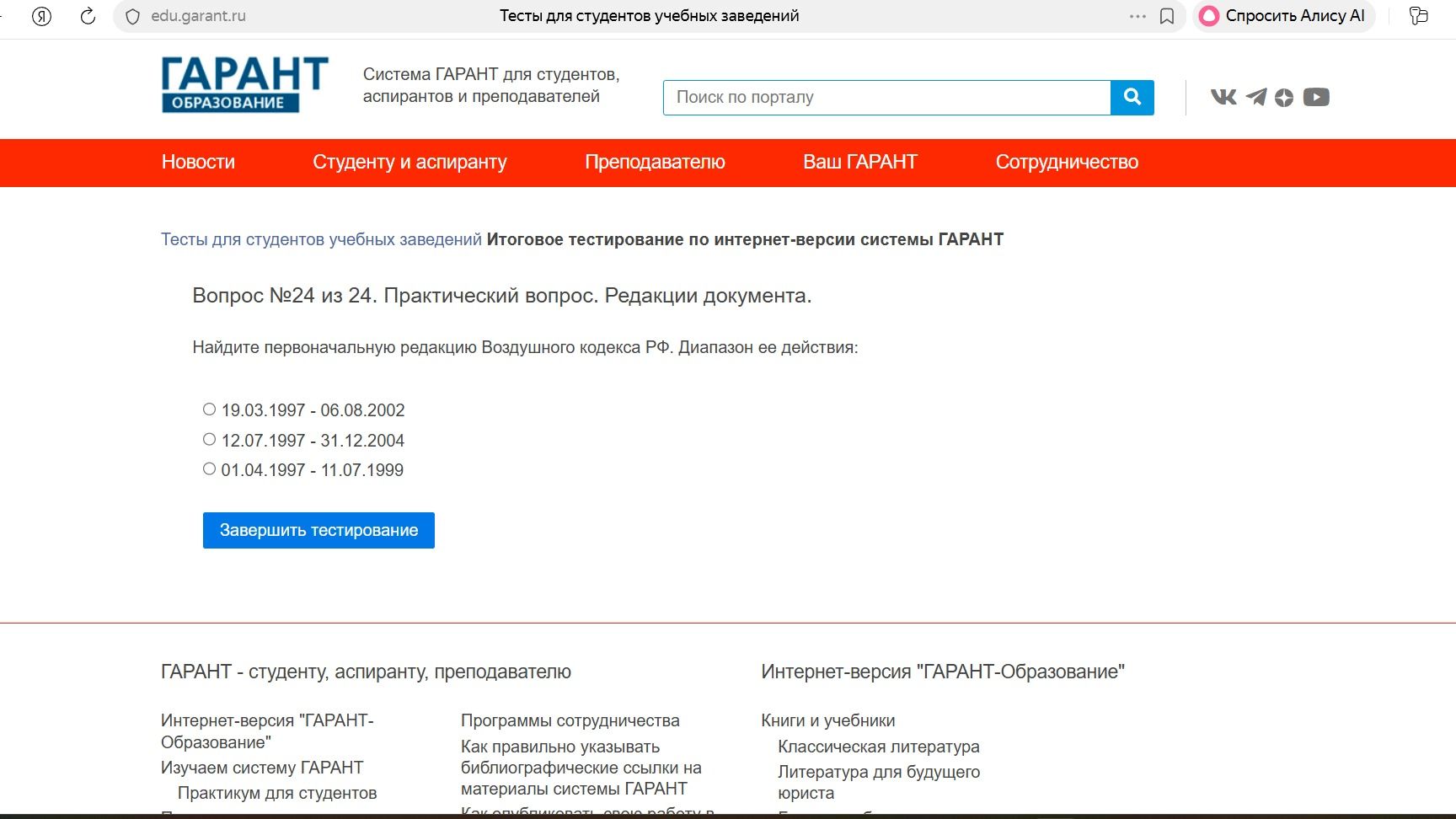The width and height of the screenshot is (1456, 819).
Task: Open the VK social page icon
Action: [x=1223, y=97]
